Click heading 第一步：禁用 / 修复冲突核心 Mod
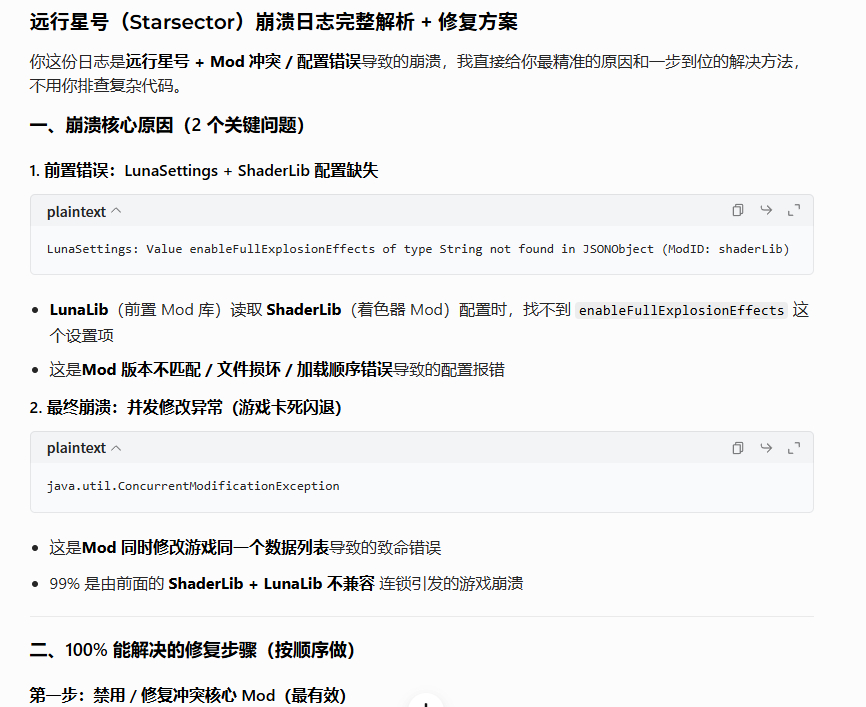The image size is (866, 707). (188, 695)
